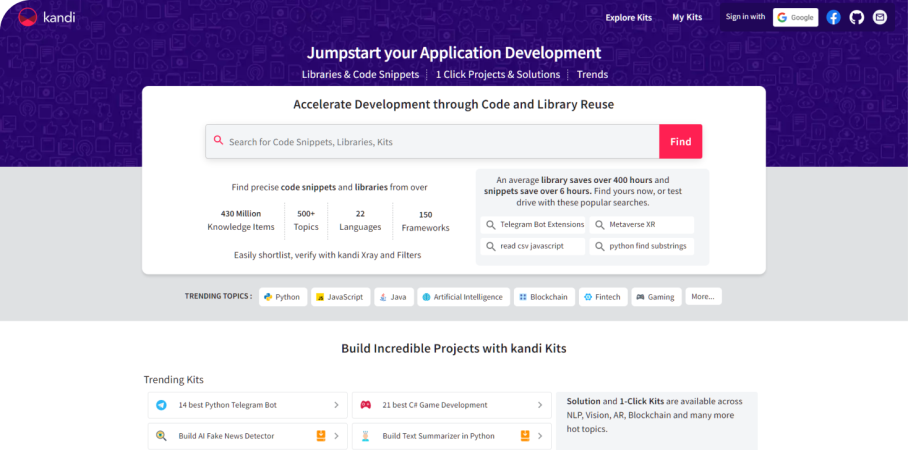This screenshot has width=908, height=450.
Task: Open Build AI Fake News Detector kit
Action: 248,436
